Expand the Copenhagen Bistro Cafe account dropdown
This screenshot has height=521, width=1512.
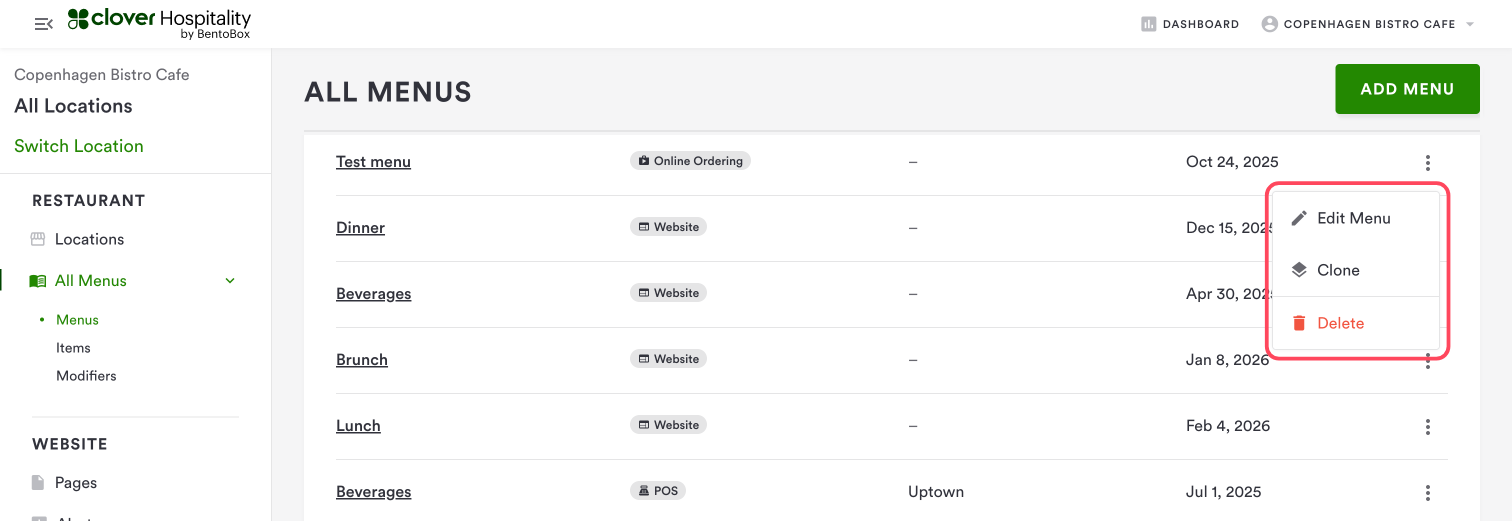pyautogui.click(x=1470, y=24)
